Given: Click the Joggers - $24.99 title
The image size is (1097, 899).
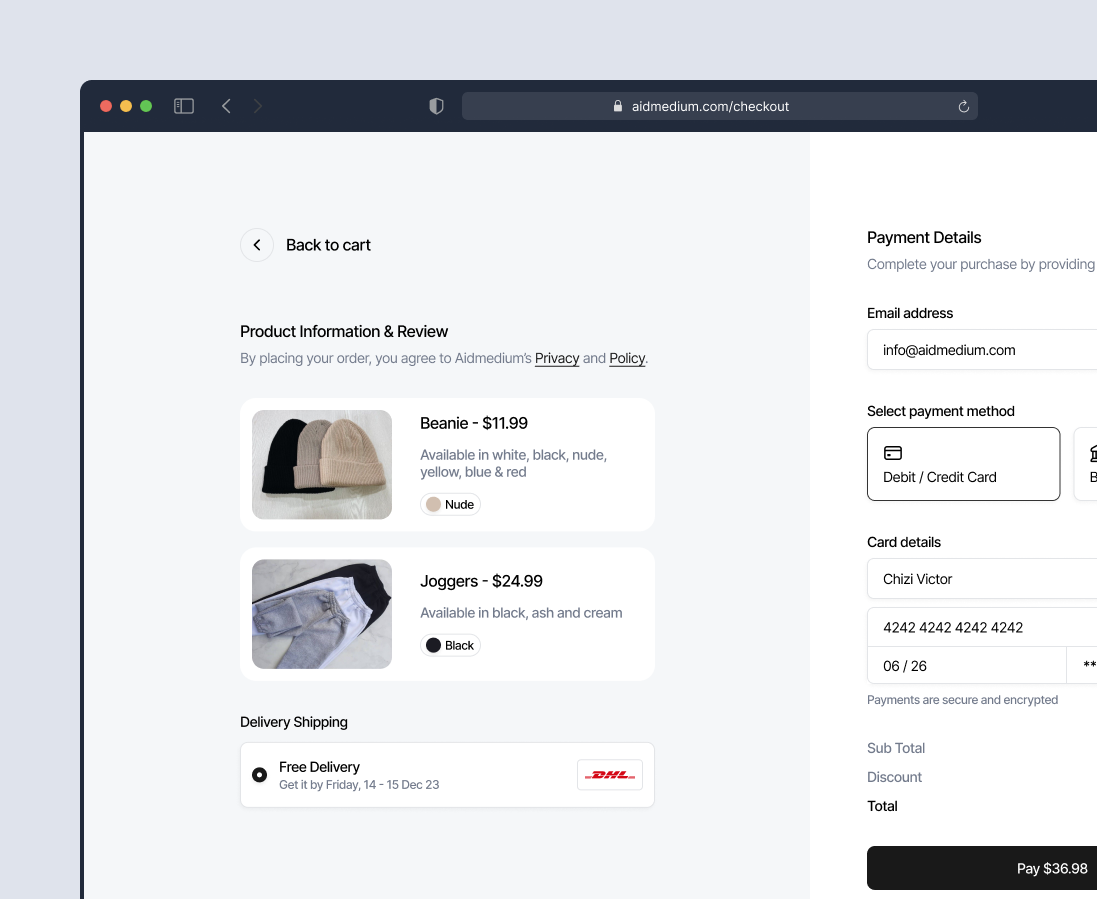Looking at the screenshot, I should point(481,581).
